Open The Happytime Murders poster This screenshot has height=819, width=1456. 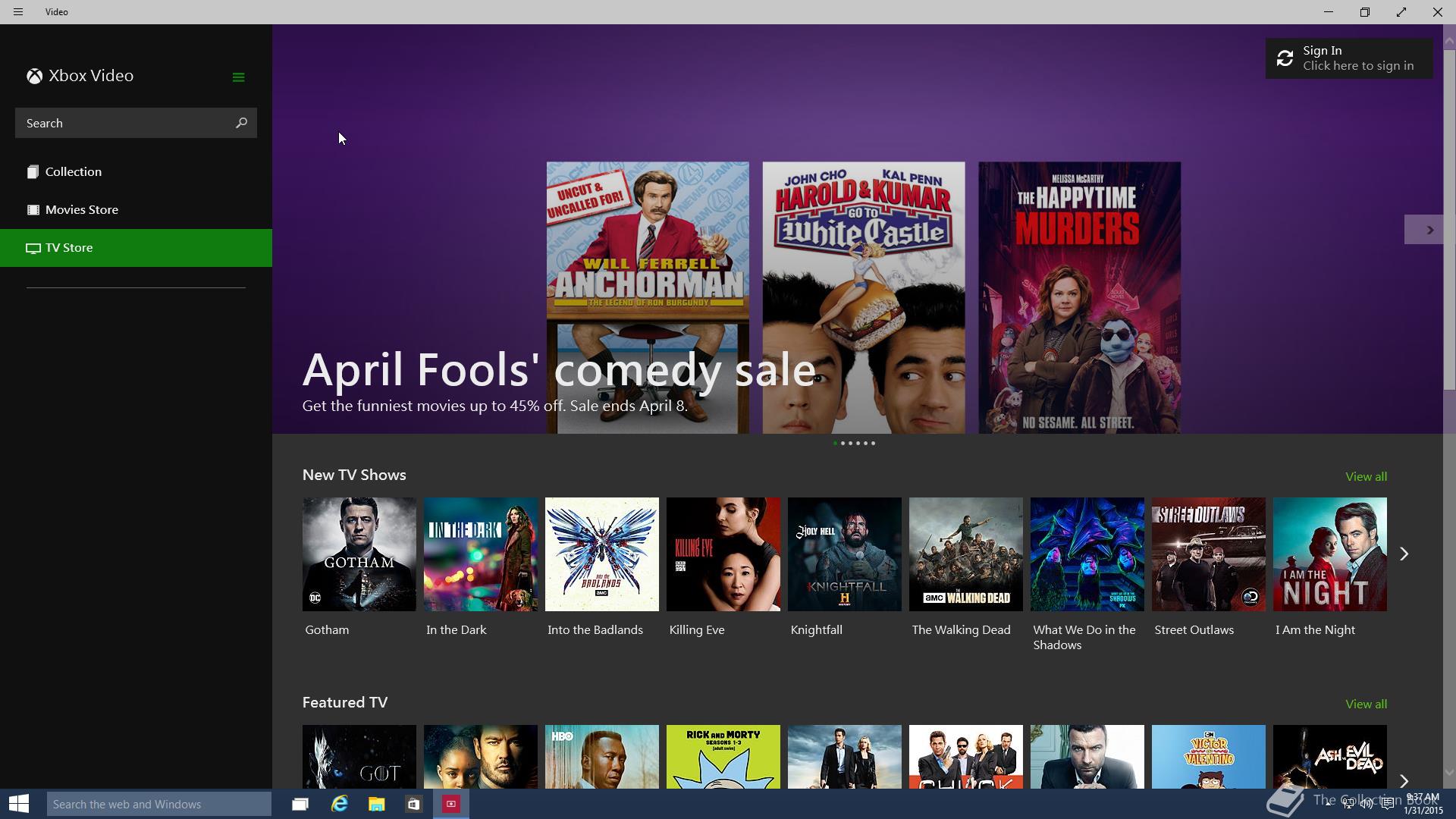(x=1080, y=297)
